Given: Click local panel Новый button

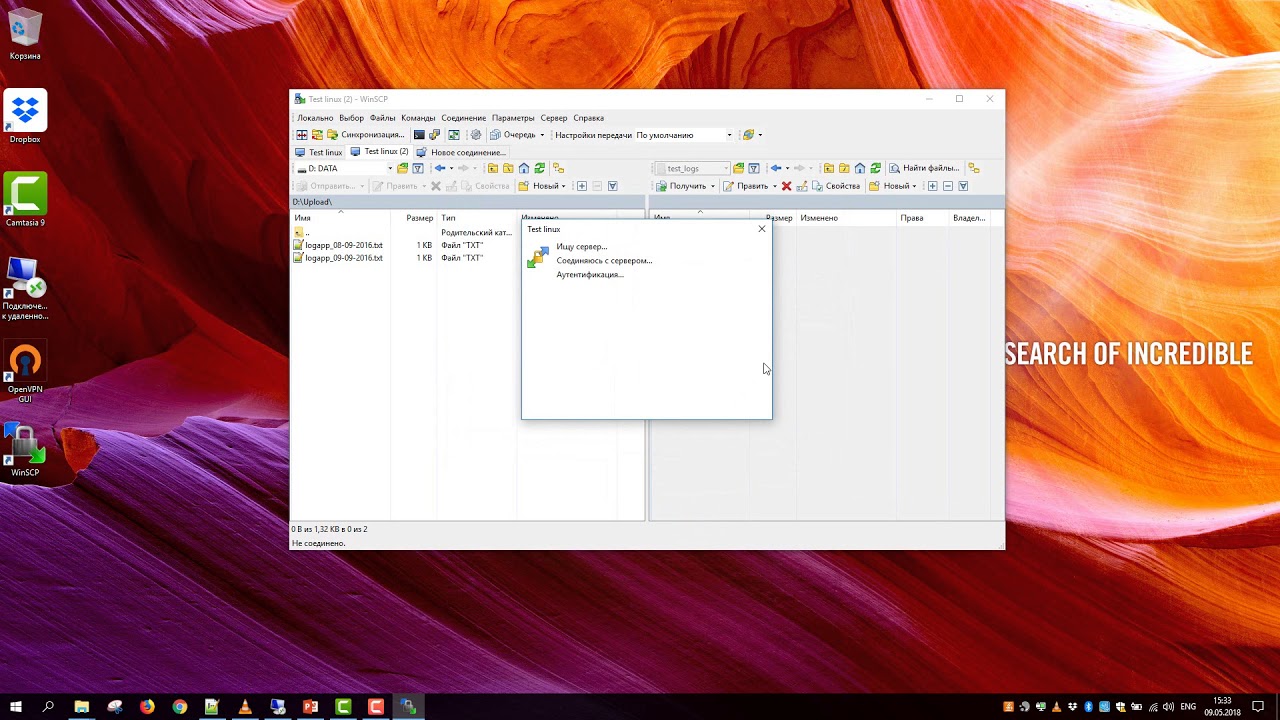Looking at the screenshot, I should 541,186.
